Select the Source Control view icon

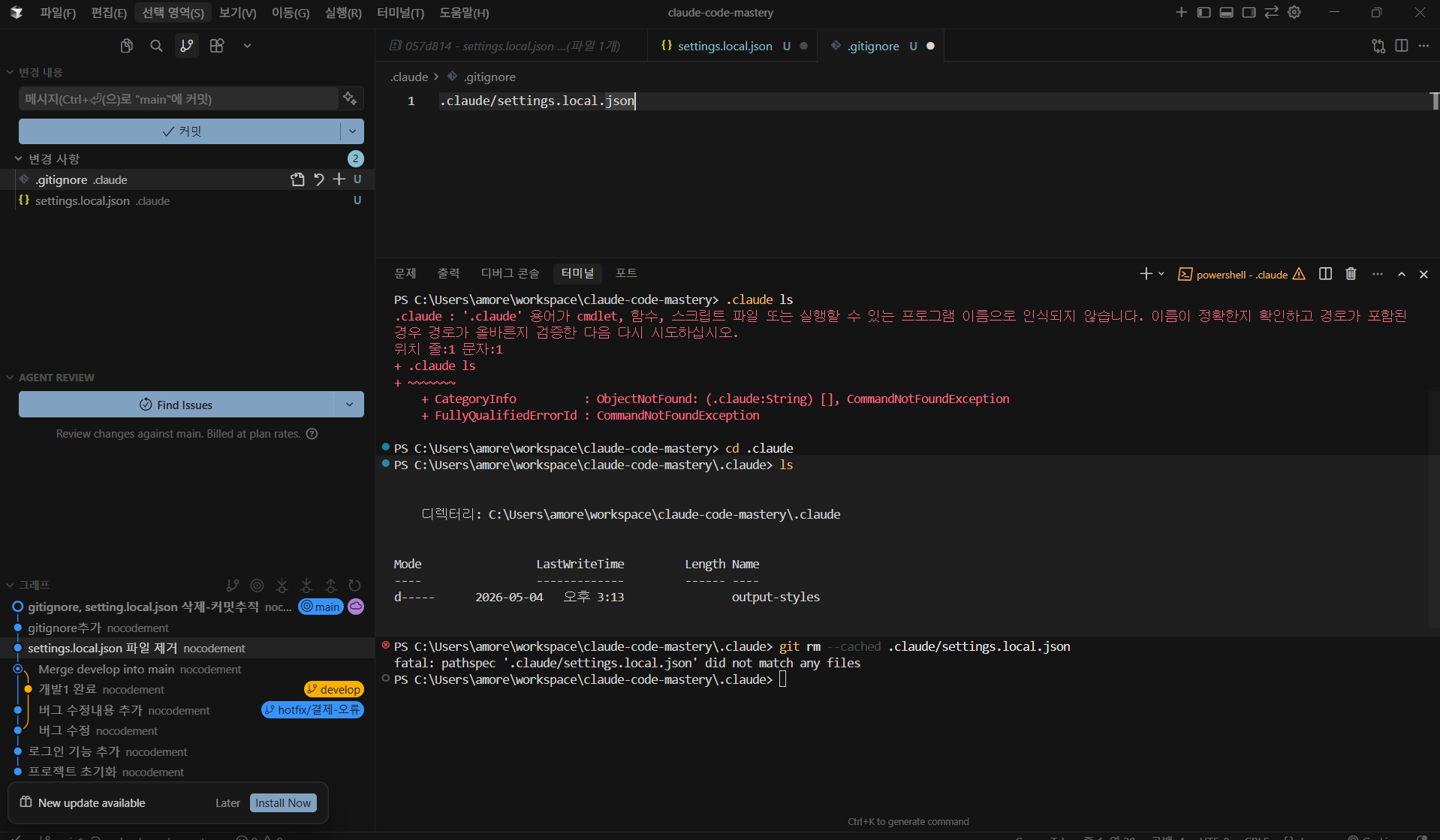[187, 46]
